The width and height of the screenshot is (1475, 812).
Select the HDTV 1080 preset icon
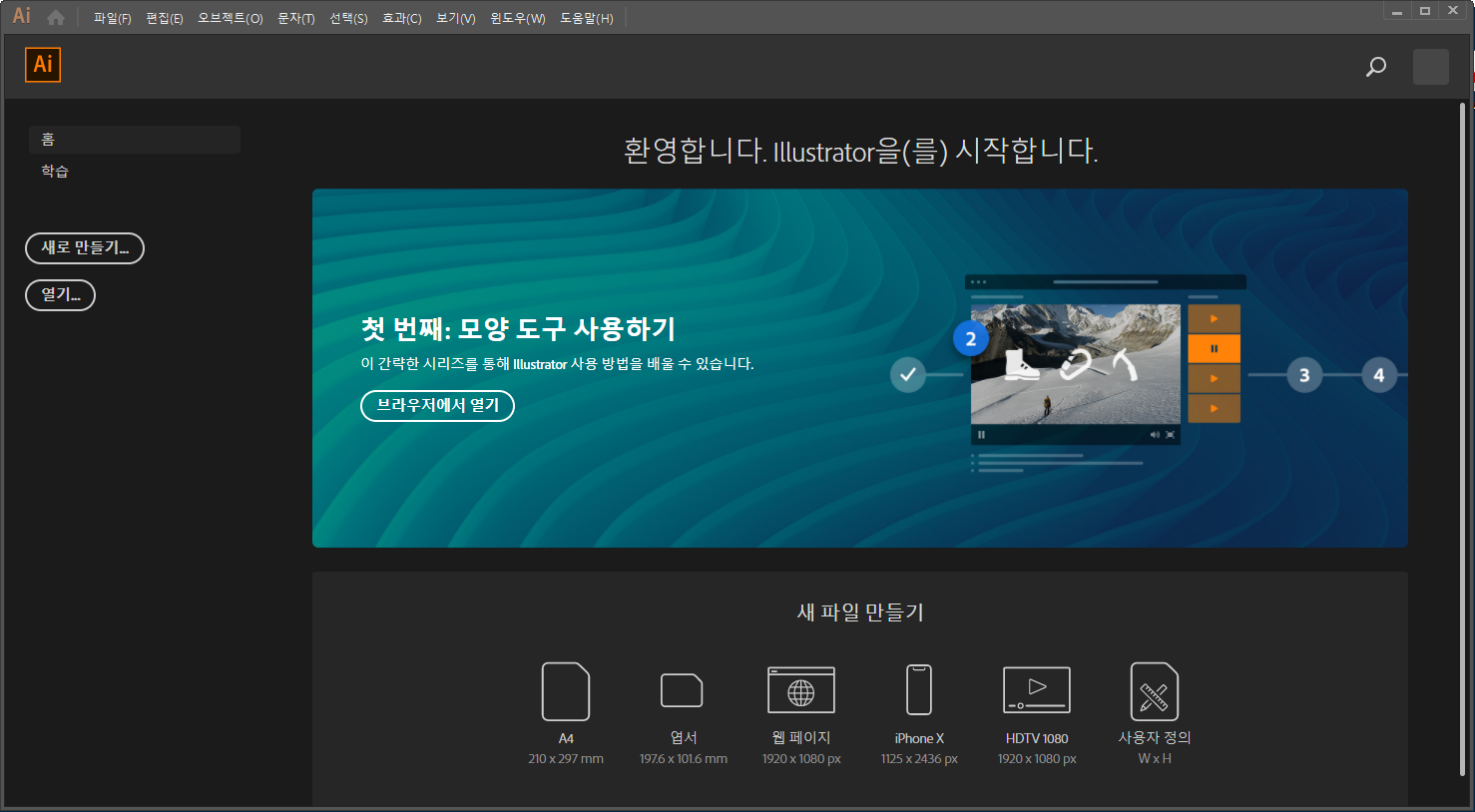[1037, 690]
